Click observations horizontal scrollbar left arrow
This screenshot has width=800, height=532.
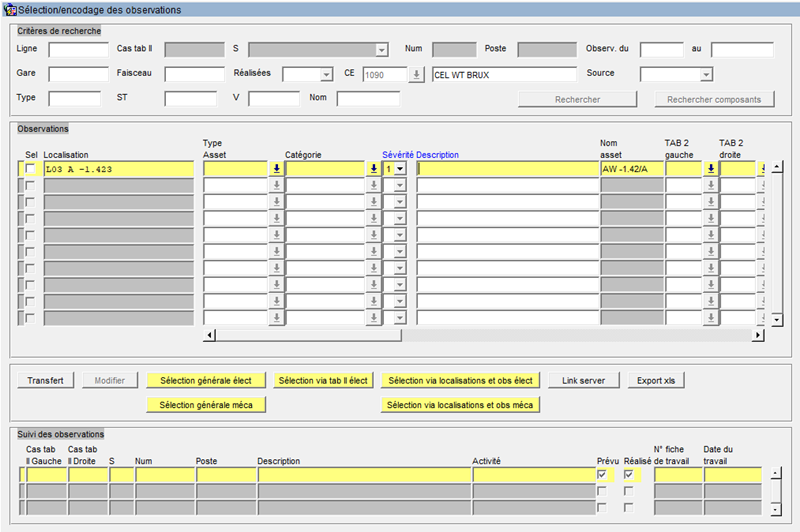[x=209, y=335]
